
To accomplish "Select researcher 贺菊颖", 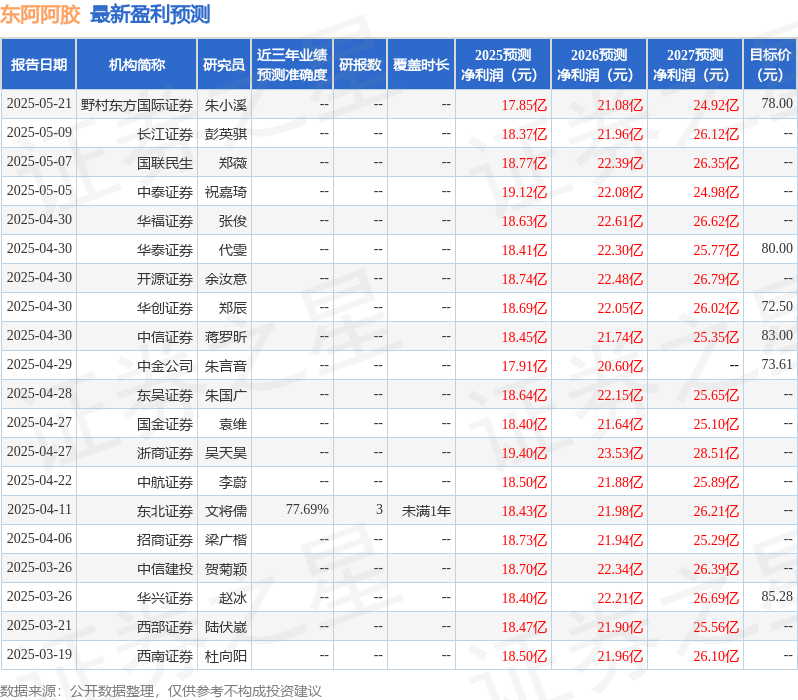I will [x=225, y=570].
